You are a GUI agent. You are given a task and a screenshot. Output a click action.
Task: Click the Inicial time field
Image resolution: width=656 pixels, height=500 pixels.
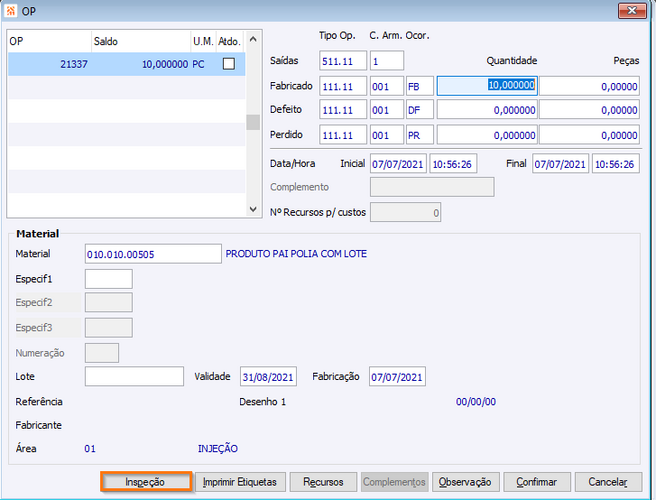click(x=453, y=164)
